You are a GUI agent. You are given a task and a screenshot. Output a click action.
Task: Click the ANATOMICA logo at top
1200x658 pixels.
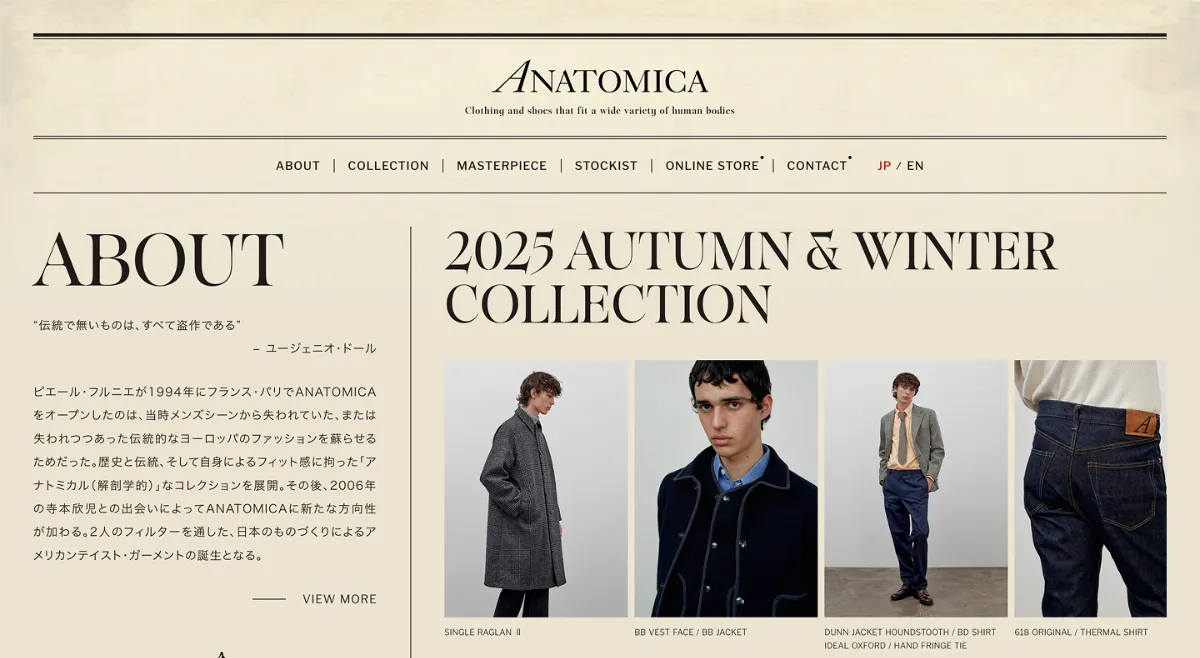pyautogui.click(x=600, y=78)
